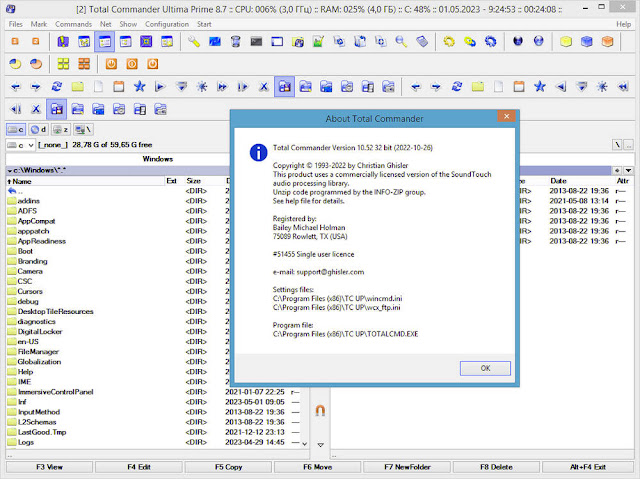The image size is (640, 479).
Task: Select the DesktopTileResources folder
Action: pyautogui.click(x=56, y=311)
